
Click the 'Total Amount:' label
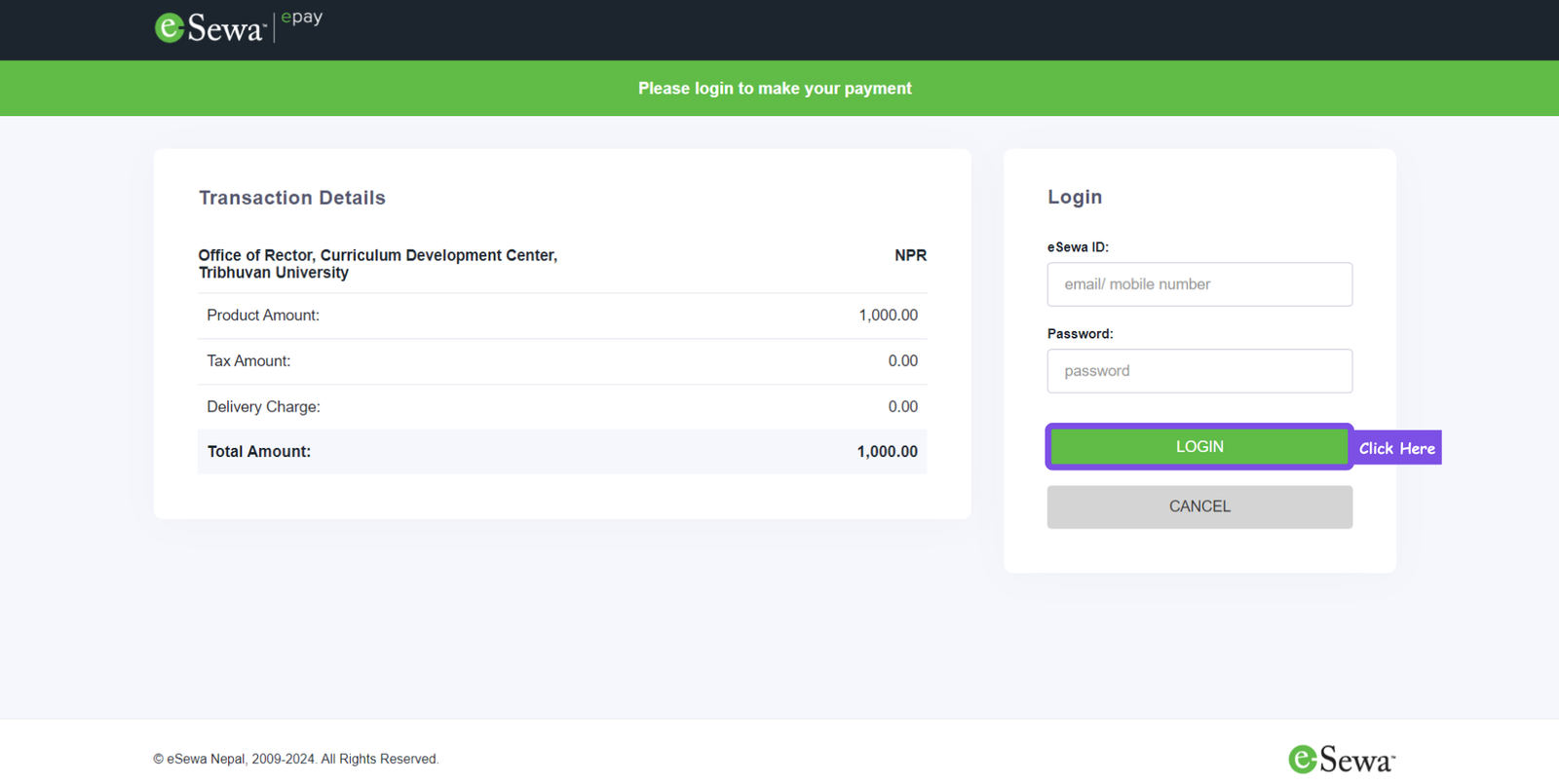click(x=259, y=452)
